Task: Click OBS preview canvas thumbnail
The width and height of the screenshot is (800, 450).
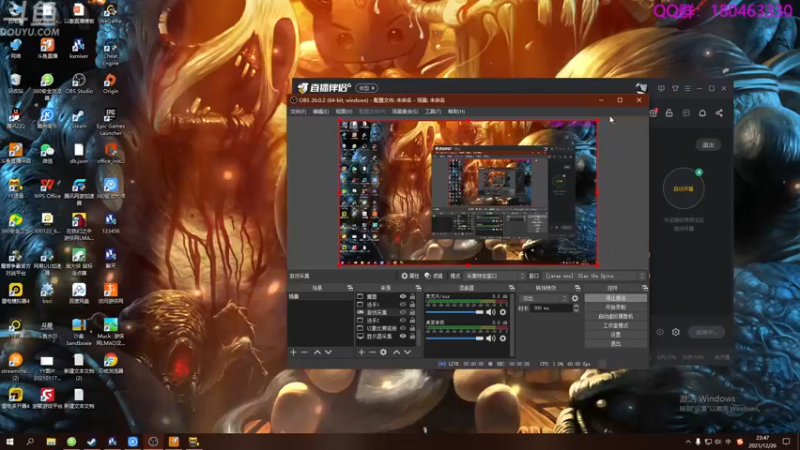Action: [x=468, y=193]
